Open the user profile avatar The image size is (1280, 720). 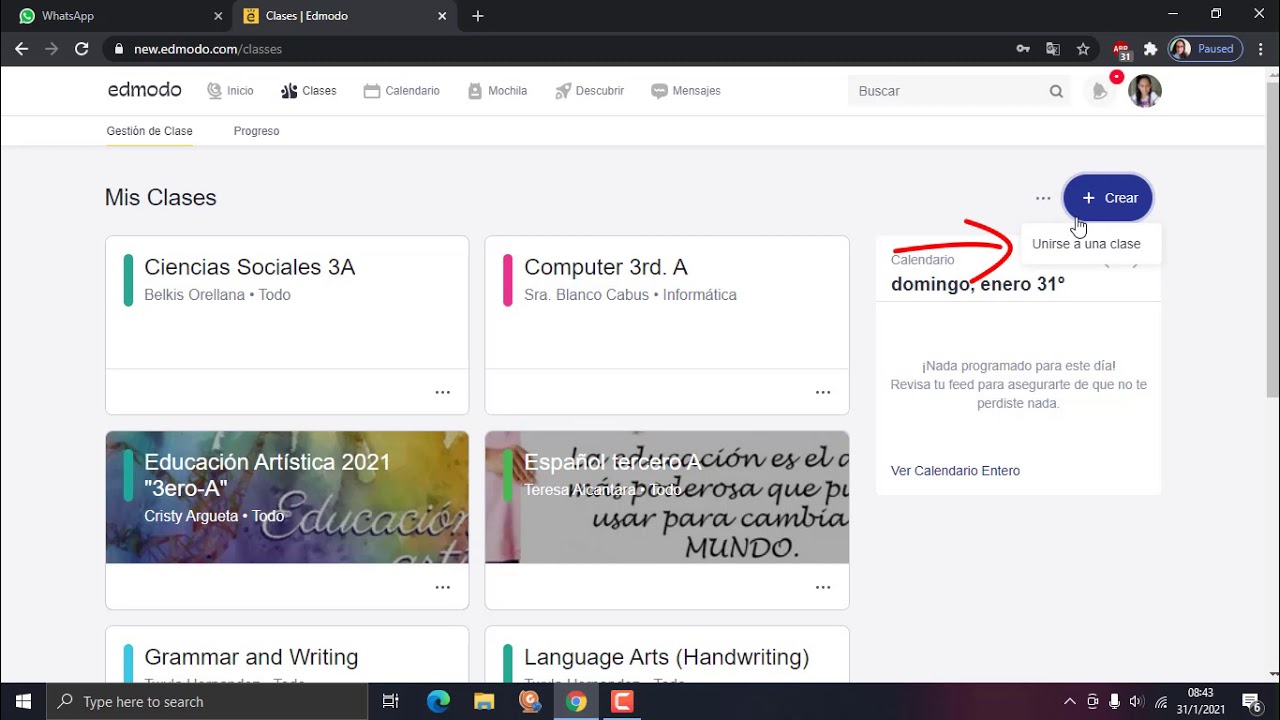1145,91
